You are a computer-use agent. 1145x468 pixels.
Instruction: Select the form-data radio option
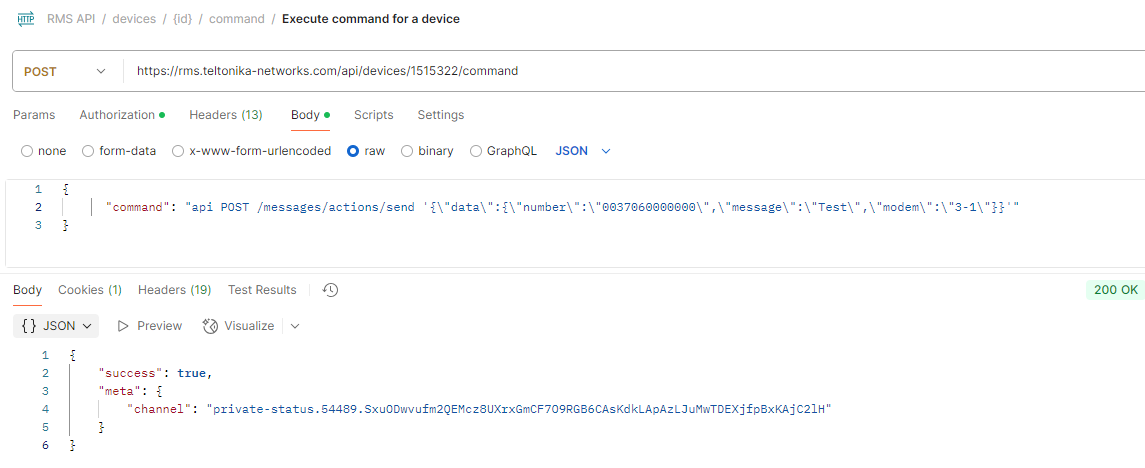point(88,151)
